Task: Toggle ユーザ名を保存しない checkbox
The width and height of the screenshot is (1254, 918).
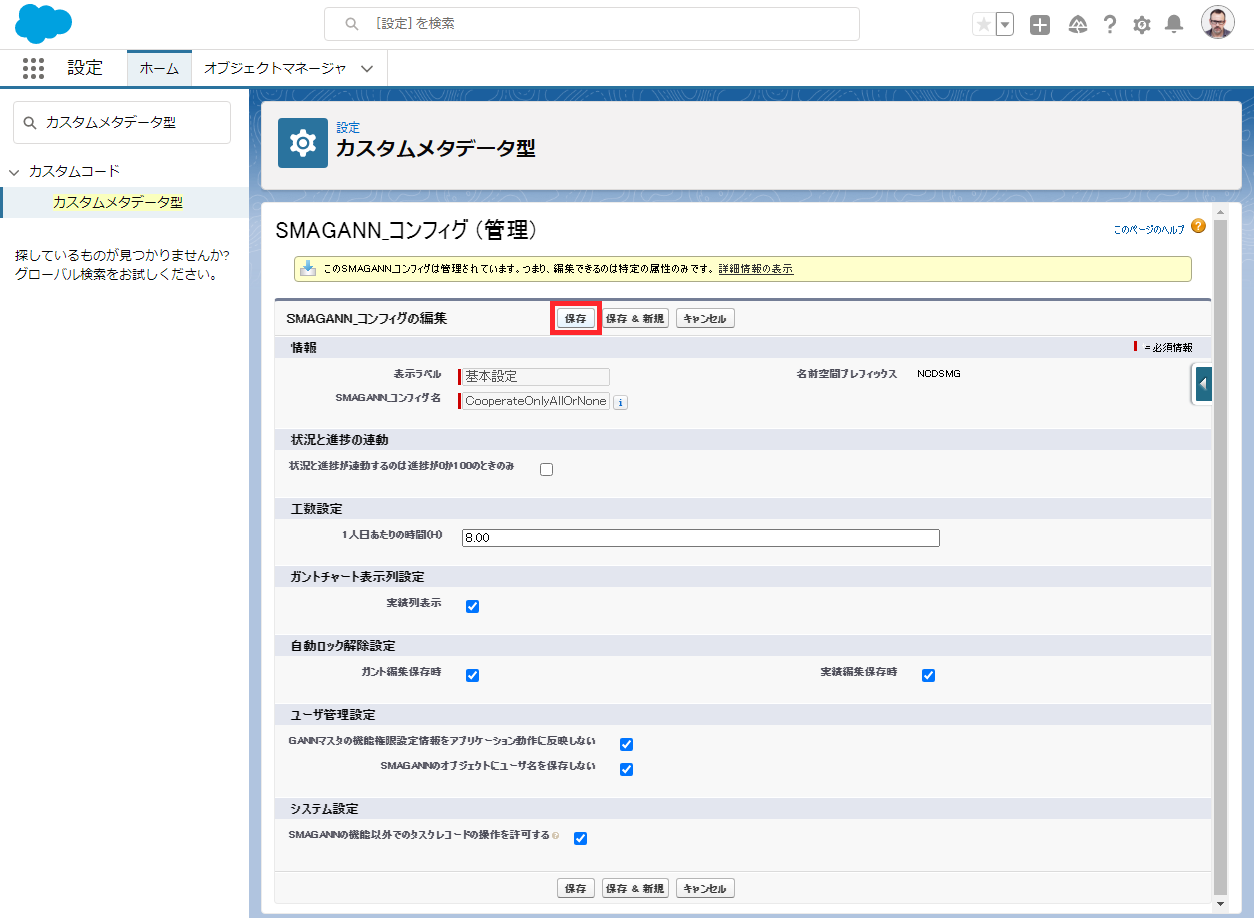Action: pos(627,769)
